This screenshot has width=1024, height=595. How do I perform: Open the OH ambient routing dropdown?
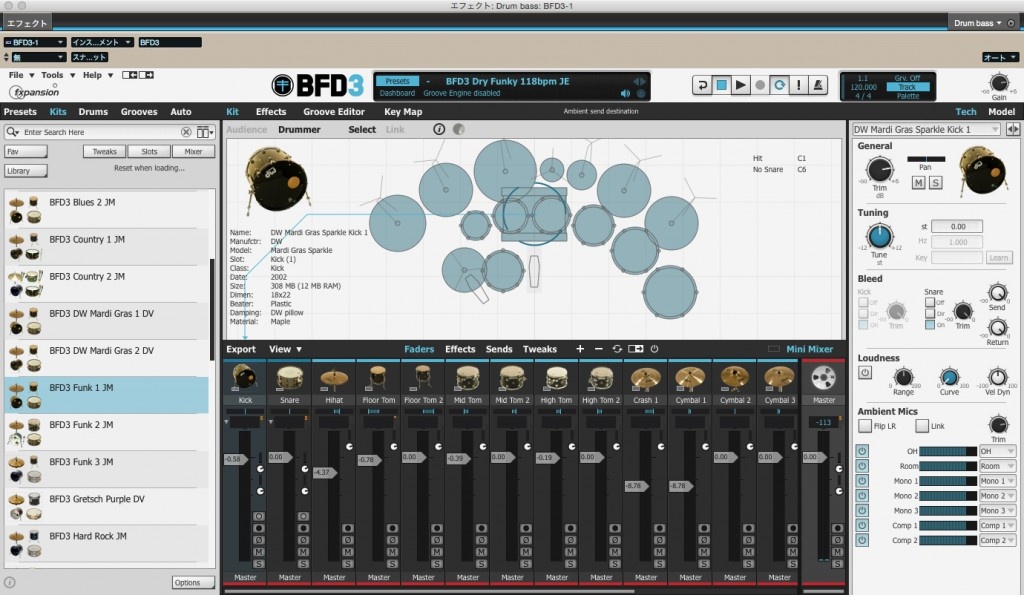click(997, 451)
